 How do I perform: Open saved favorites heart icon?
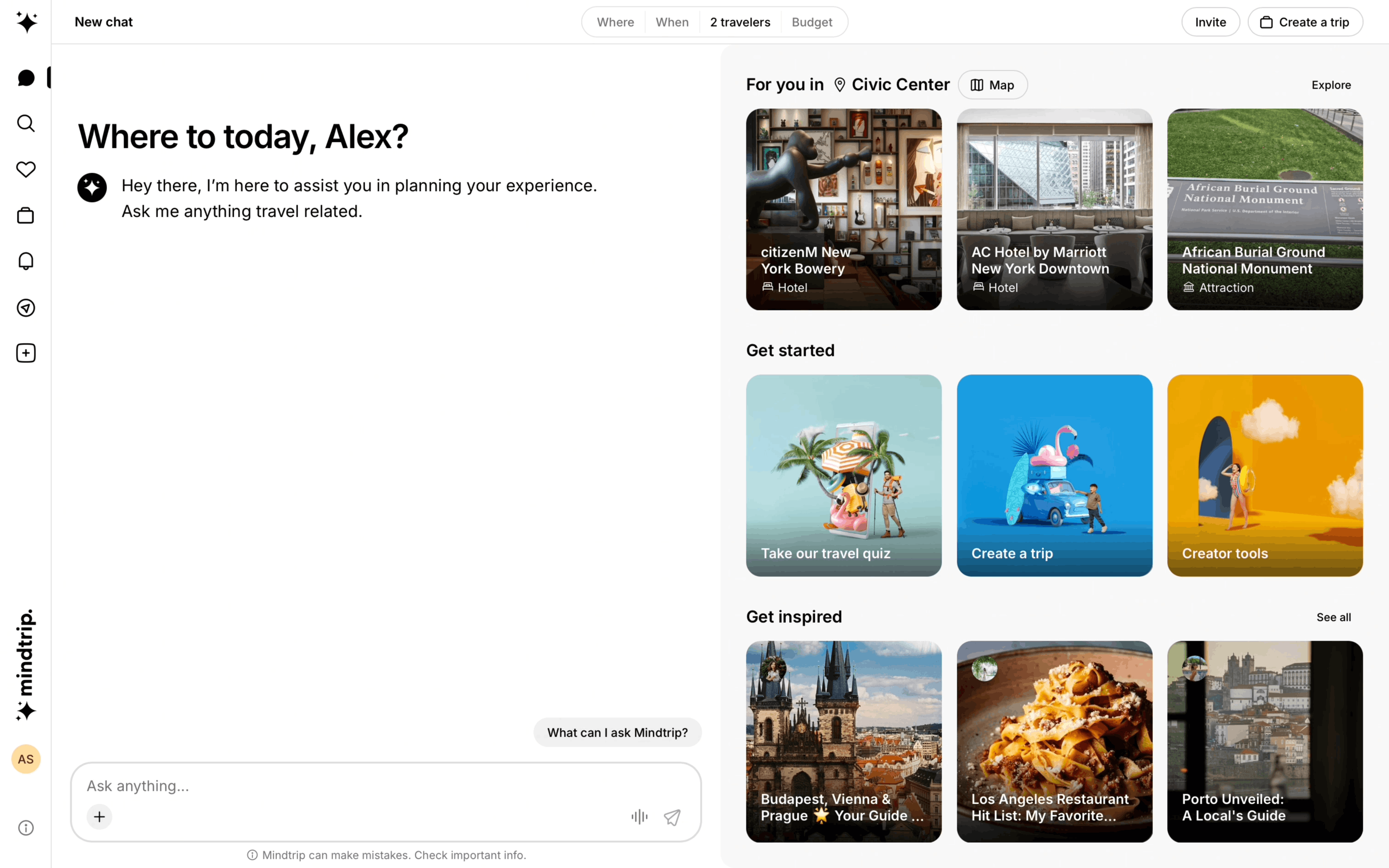[x=26, y=169]
